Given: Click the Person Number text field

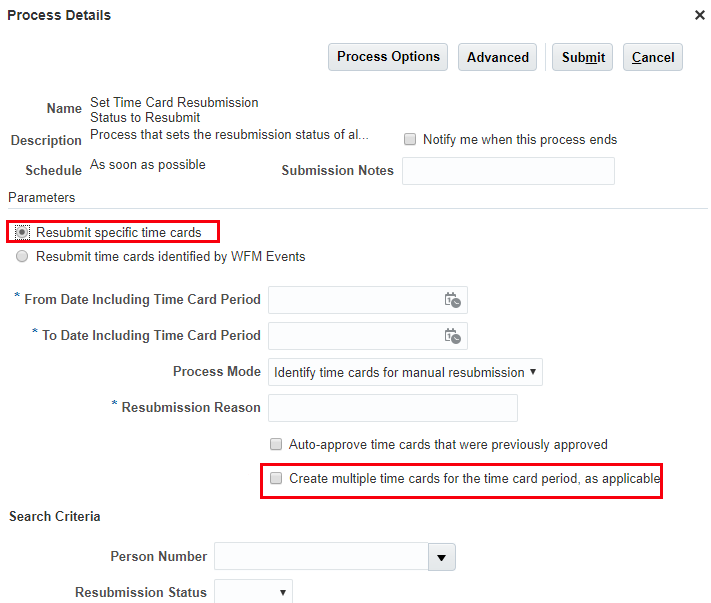Looking at the screenshot, I should click(320, 556).
